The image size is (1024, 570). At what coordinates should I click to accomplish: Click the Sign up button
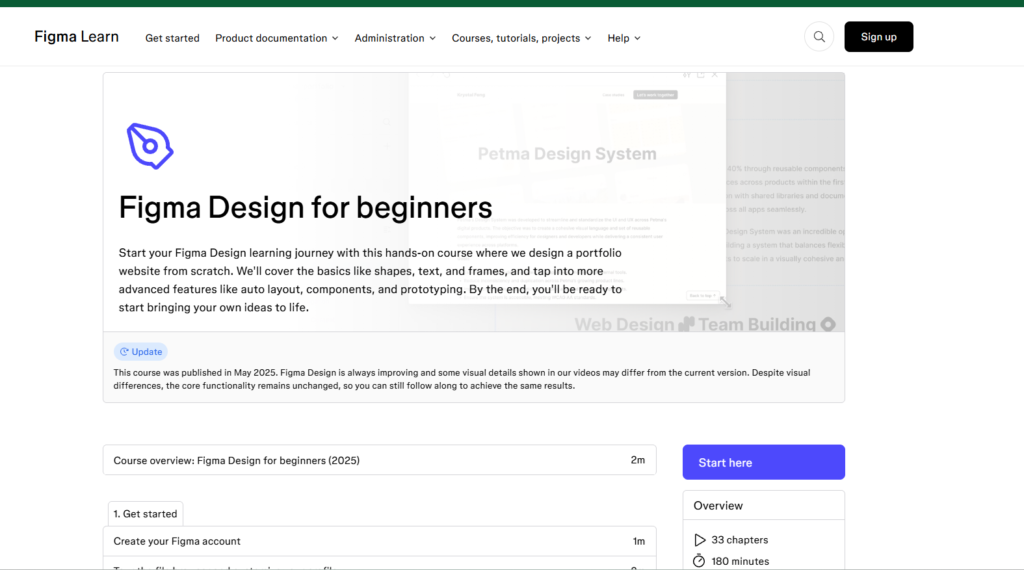pos(878,37)
